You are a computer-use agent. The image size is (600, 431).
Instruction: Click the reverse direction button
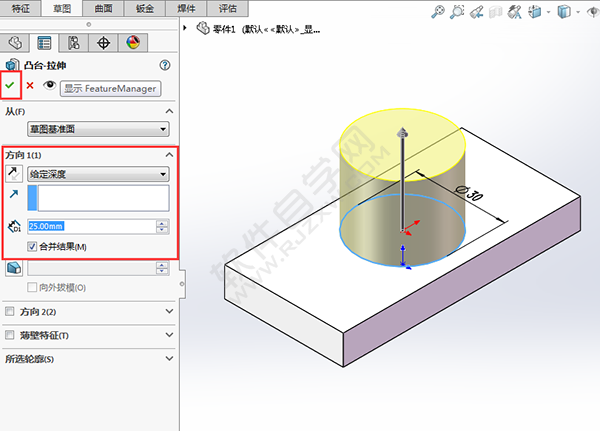14,174
